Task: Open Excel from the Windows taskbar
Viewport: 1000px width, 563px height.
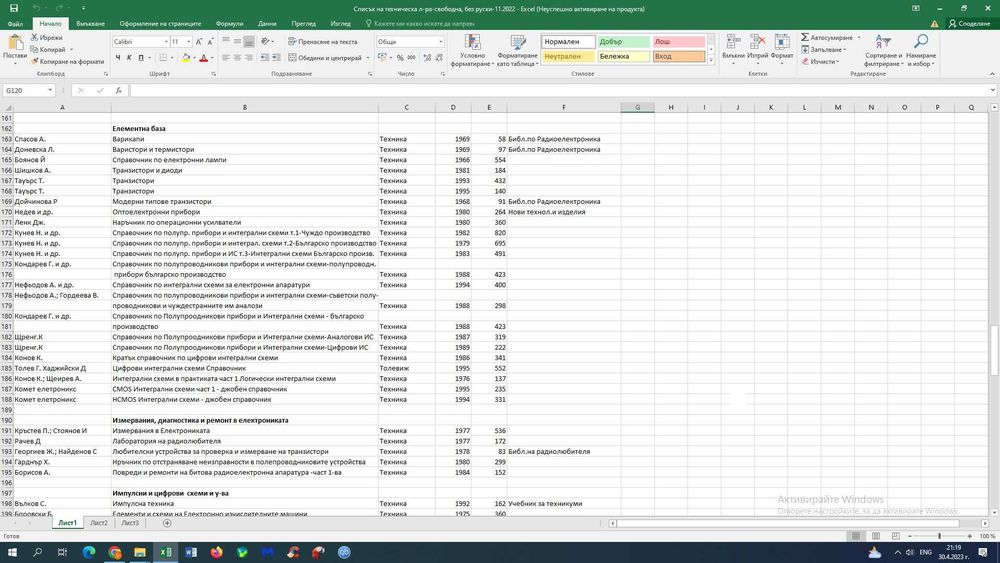Action: 165,552
